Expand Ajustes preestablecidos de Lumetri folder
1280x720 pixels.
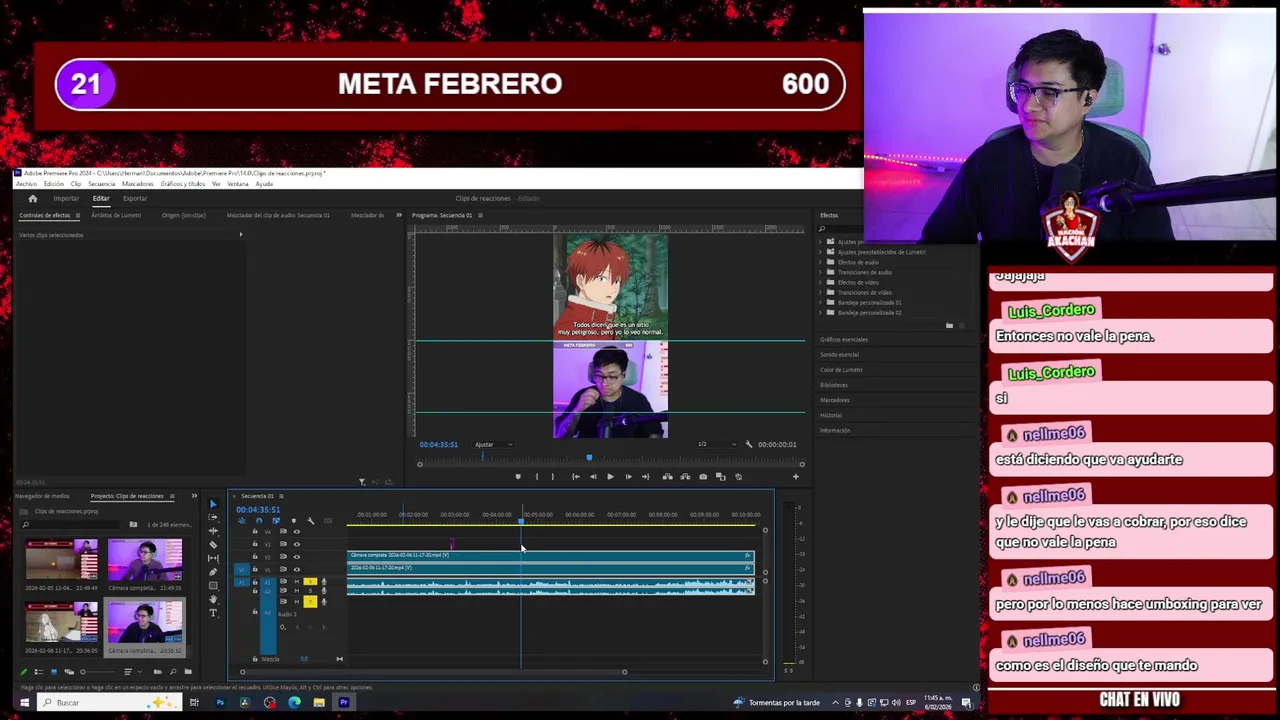click(x=822, y=252)
